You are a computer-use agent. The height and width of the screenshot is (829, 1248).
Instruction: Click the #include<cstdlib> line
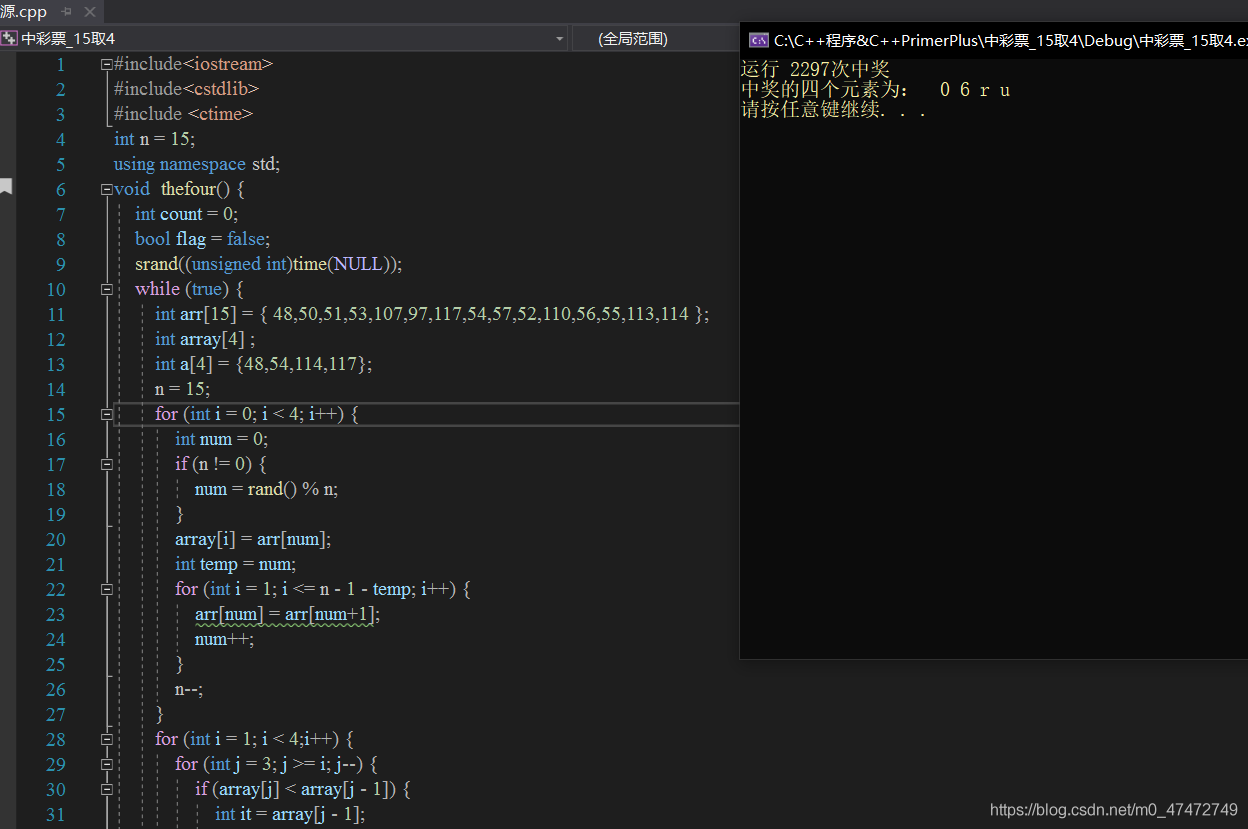point(186,89)
